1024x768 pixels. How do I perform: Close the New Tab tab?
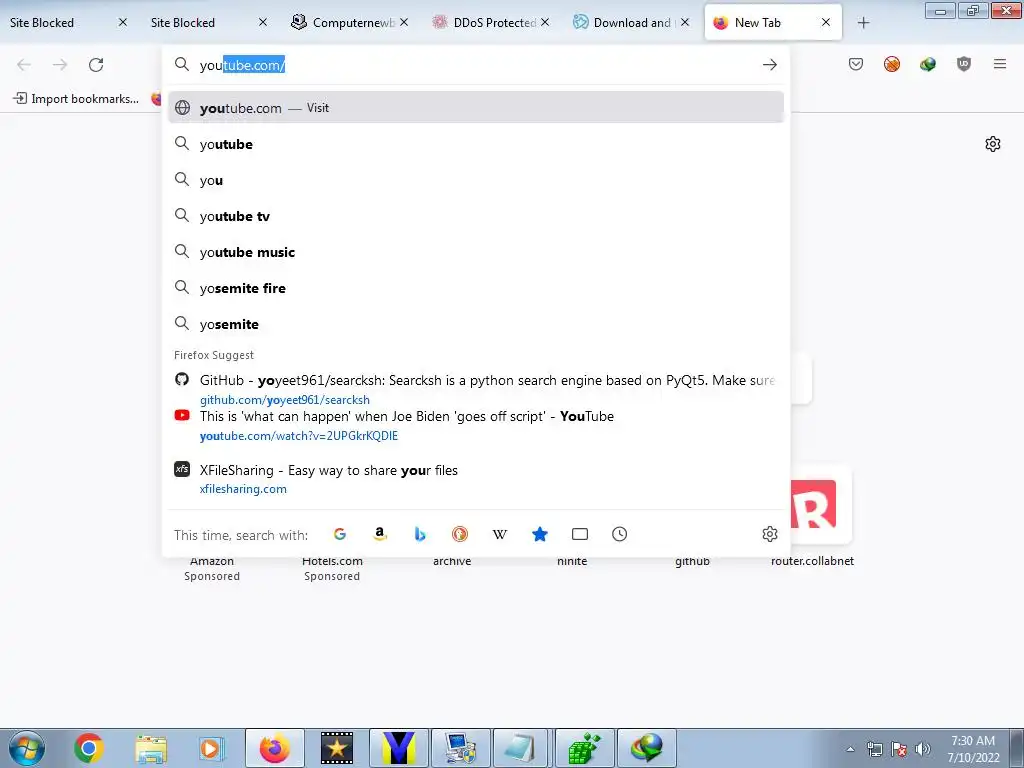click(825, 22)
